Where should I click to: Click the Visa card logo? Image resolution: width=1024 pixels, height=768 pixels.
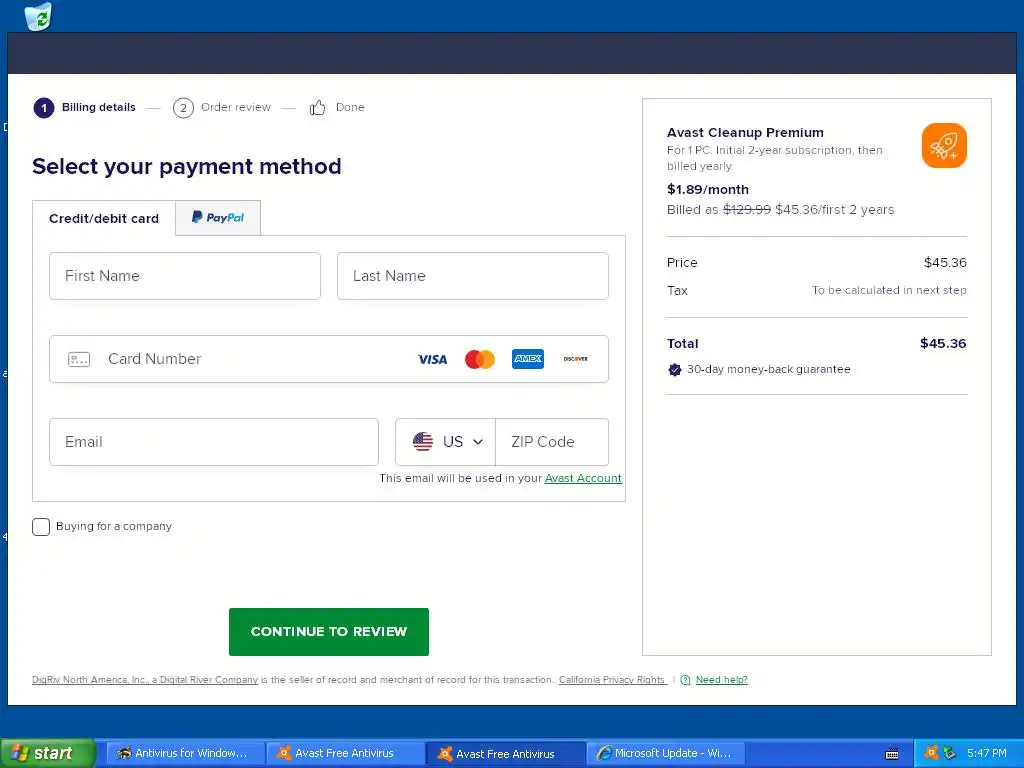[432, 359]
